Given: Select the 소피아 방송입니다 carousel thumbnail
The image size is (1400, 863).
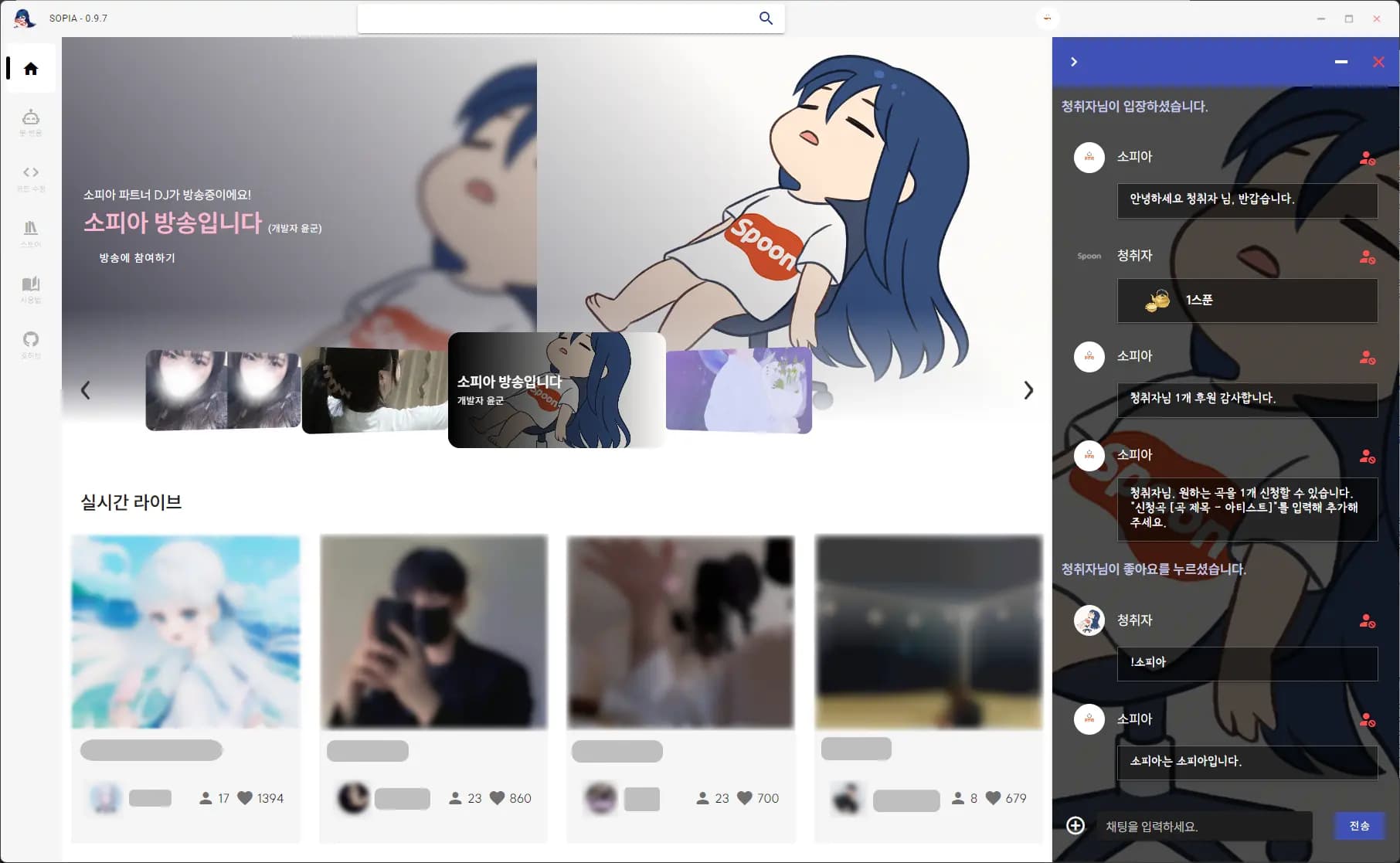Looking at the screenshot, I should [x=556, y=390].
